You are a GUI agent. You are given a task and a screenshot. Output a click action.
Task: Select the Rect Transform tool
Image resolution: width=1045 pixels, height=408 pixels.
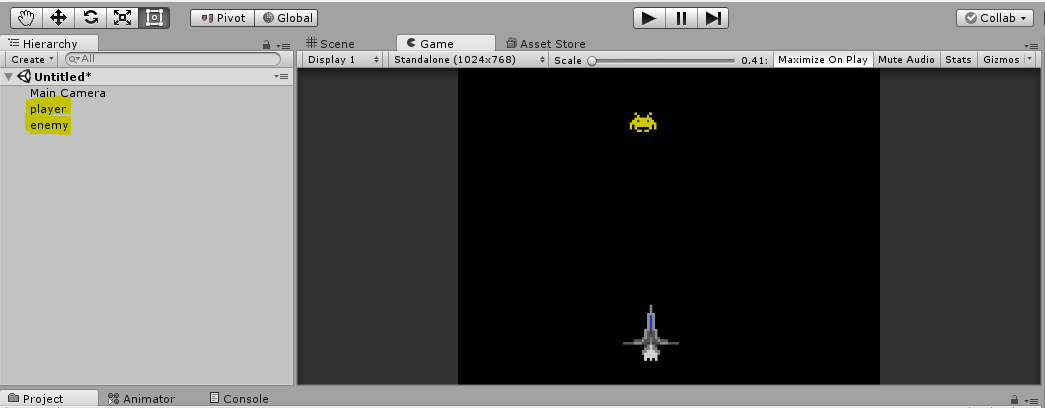[x=154, y=18]
